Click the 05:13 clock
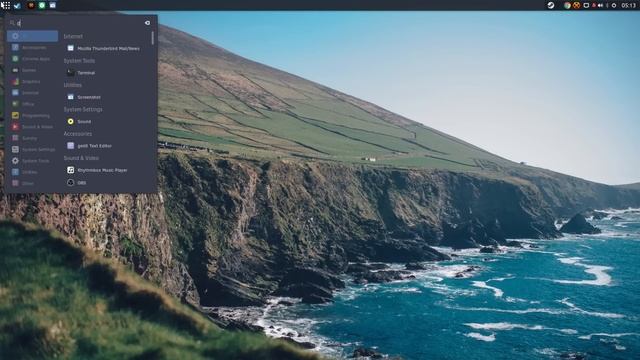The width and height of the screenshot is (640, 360). tap(629, 5)
